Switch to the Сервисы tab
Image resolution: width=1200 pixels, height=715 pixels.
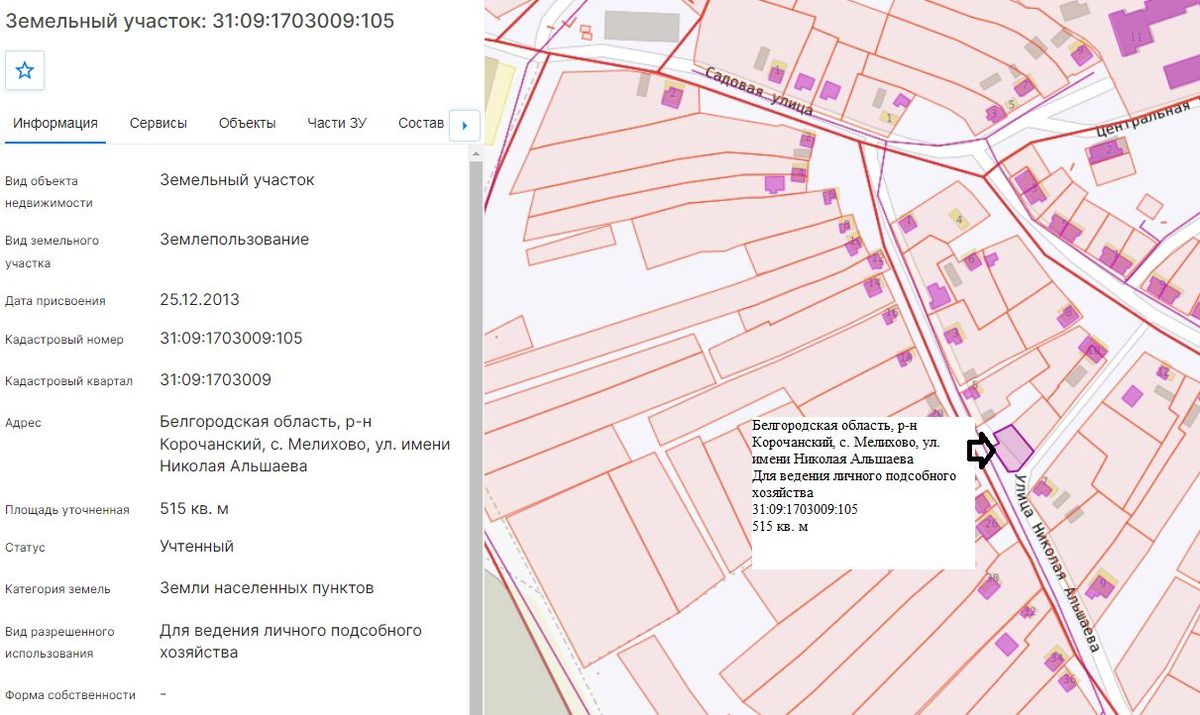point(158,123)
